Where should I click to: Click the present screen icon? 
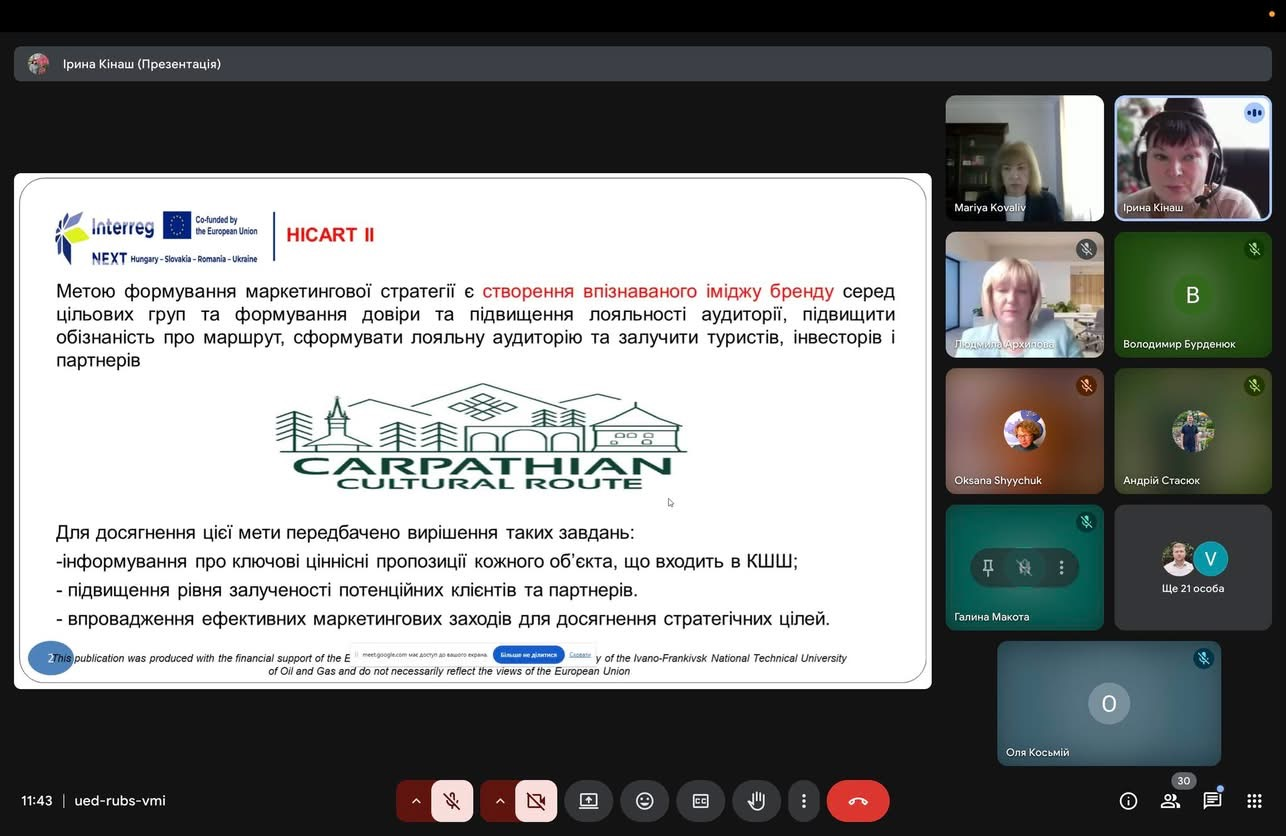pyautogui.click(x=588, y=801)
